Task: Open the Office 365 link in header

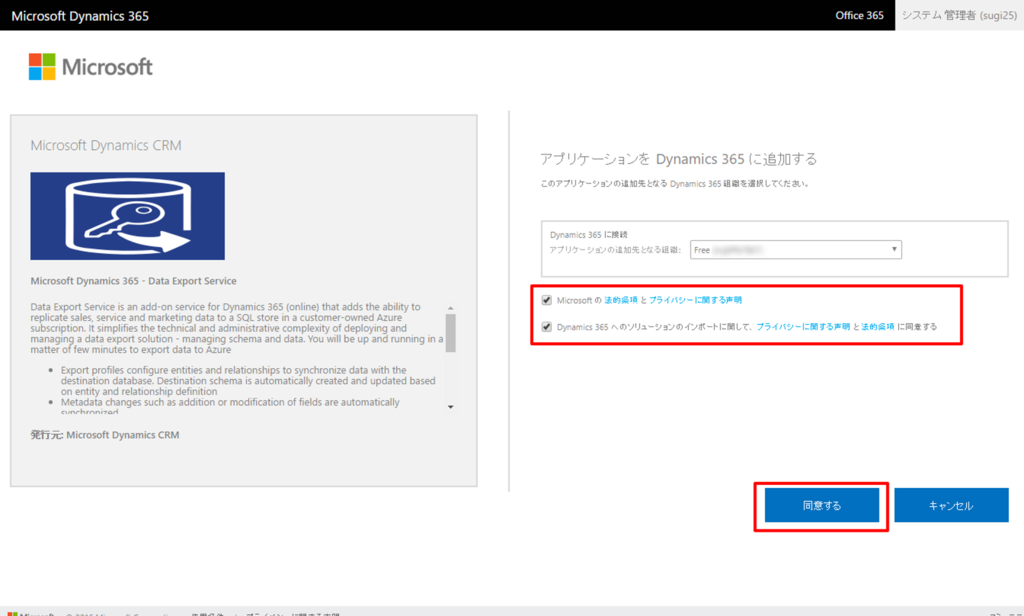Action: tap(859, 15)
